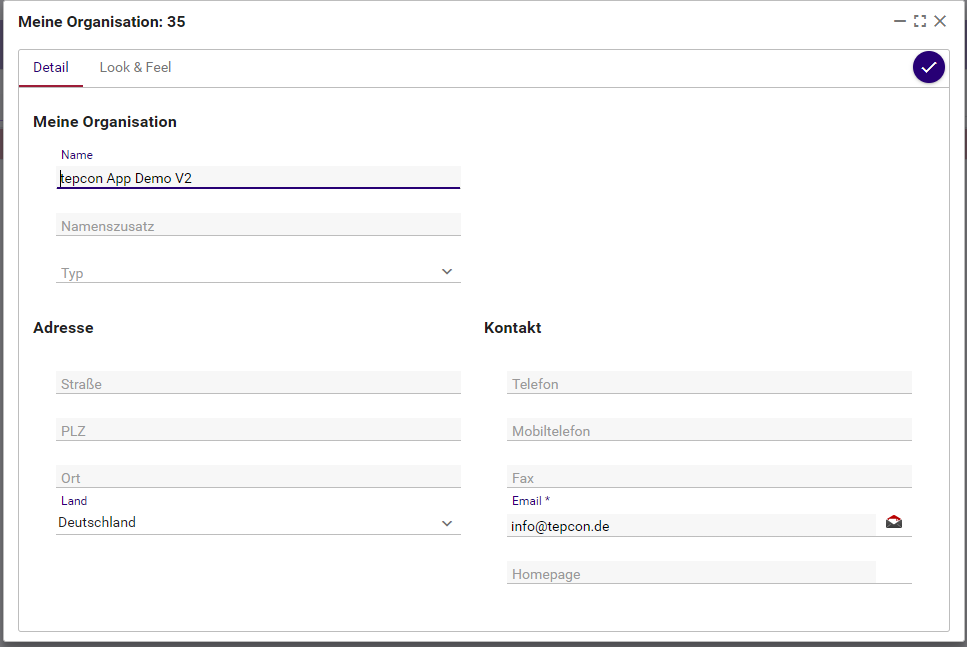Viewport: 967px width, 647px height.
Task: Click the Ort text field
Action: pos(258,478)
